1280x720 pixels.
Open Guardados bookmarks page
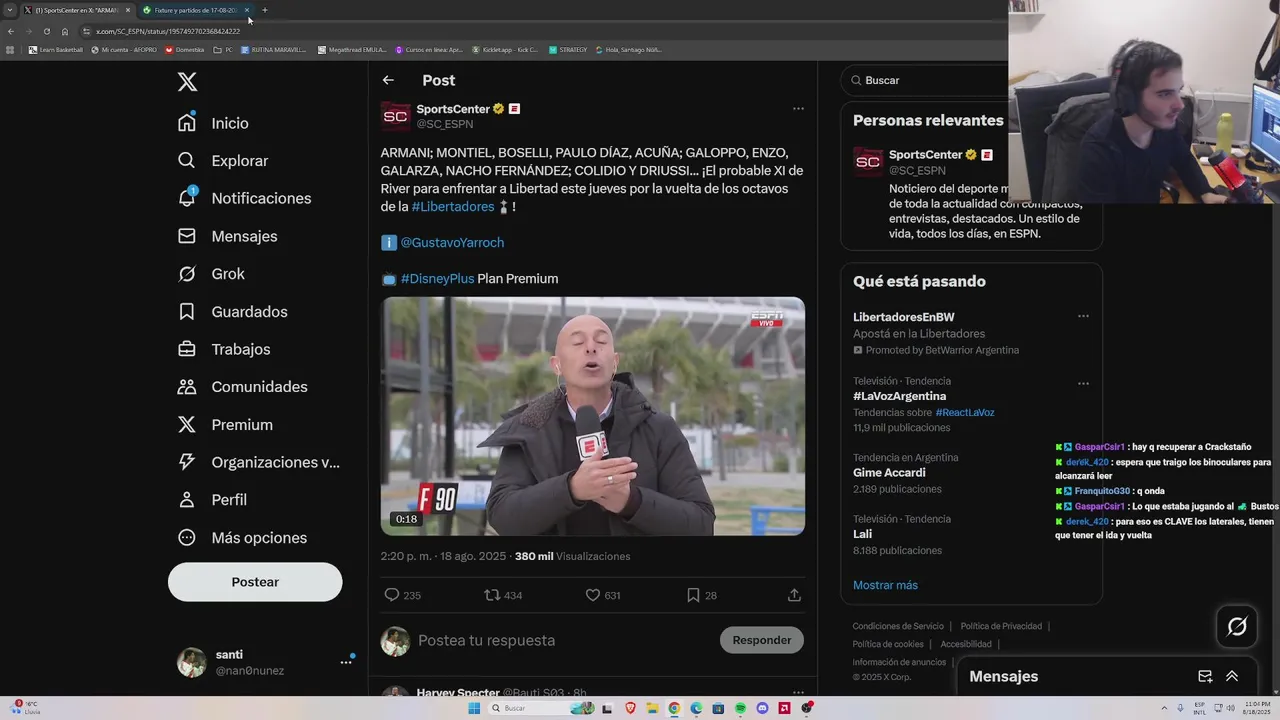tap(232, 311)
